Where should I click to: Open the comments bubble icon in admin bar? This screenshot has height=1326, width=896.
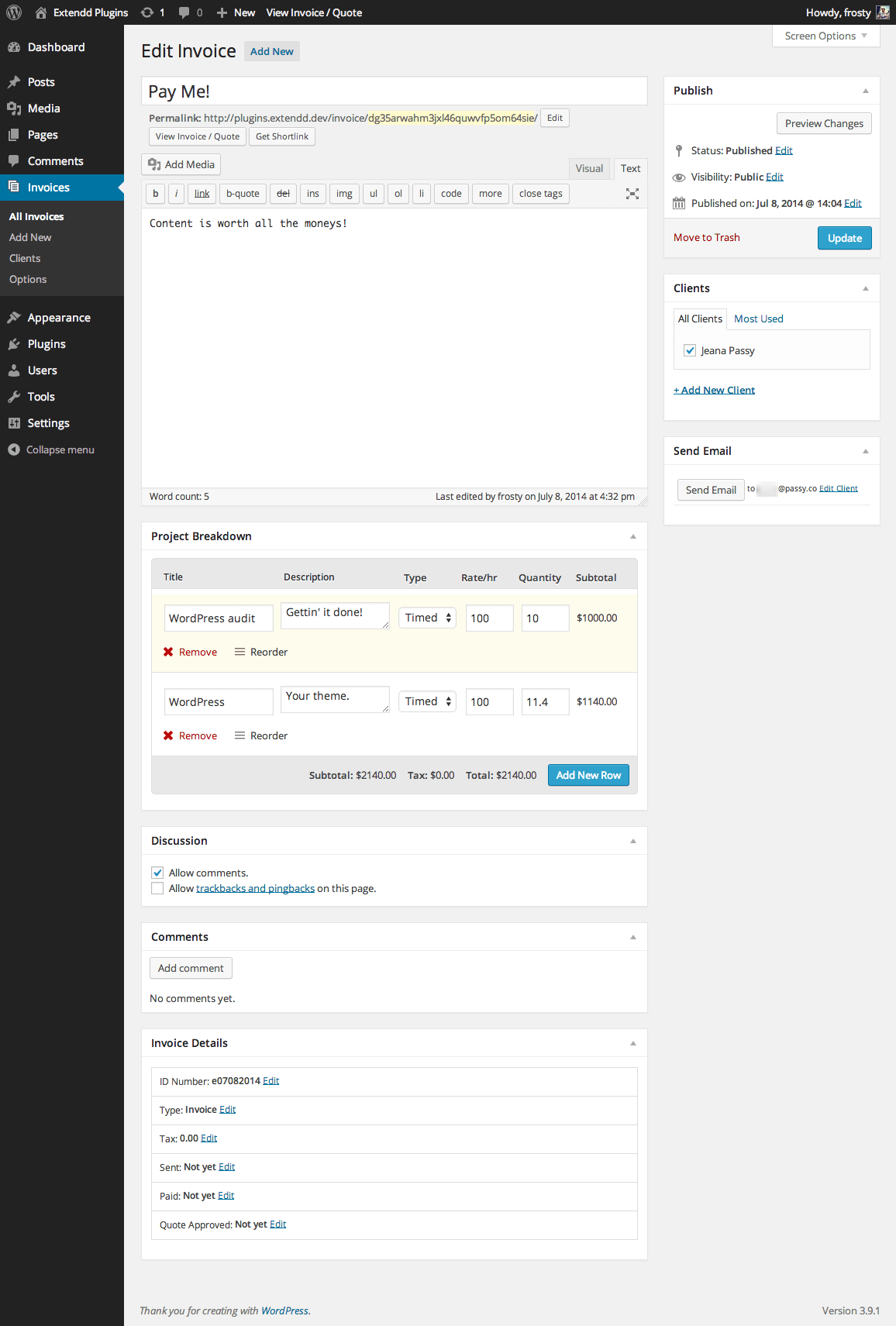coord(184,12)
